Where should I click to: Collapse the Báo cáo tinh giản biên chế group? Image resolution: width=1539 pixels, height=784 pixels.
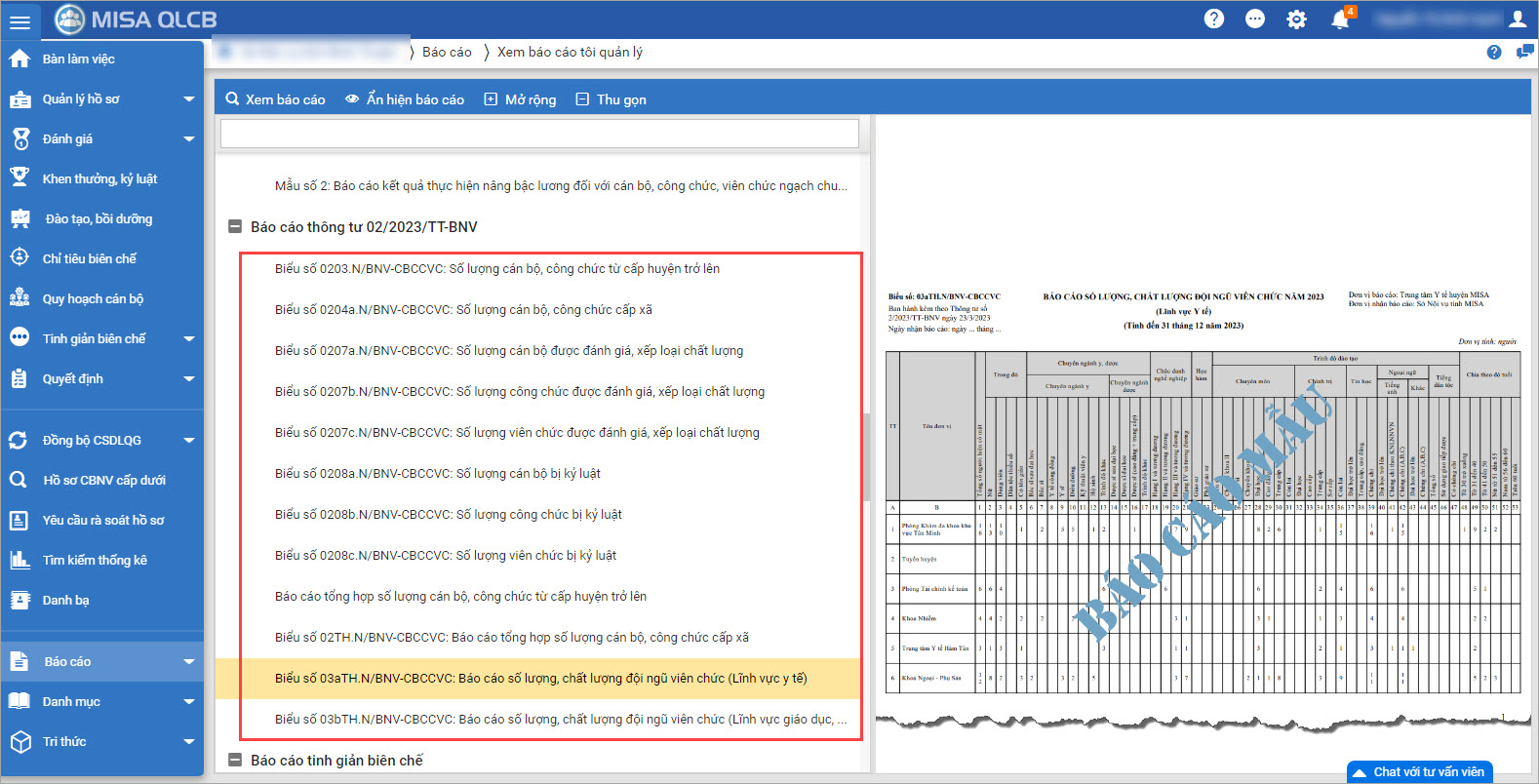click(235, 760)
